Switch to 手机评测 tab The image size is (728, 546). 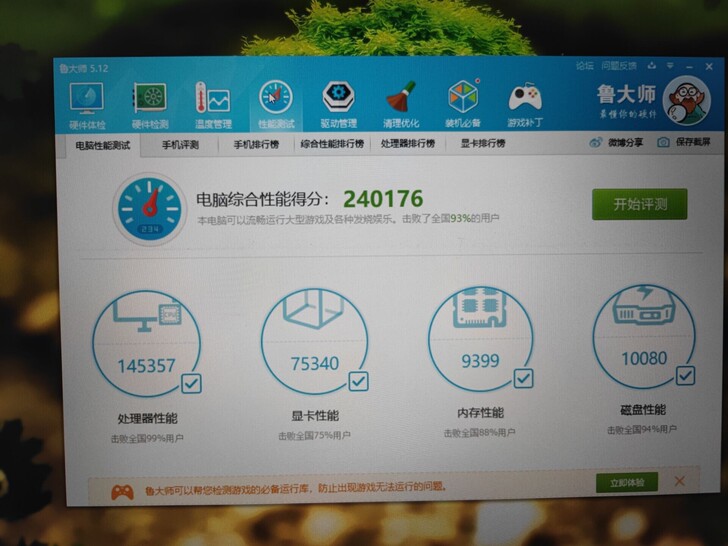(180, 145)
